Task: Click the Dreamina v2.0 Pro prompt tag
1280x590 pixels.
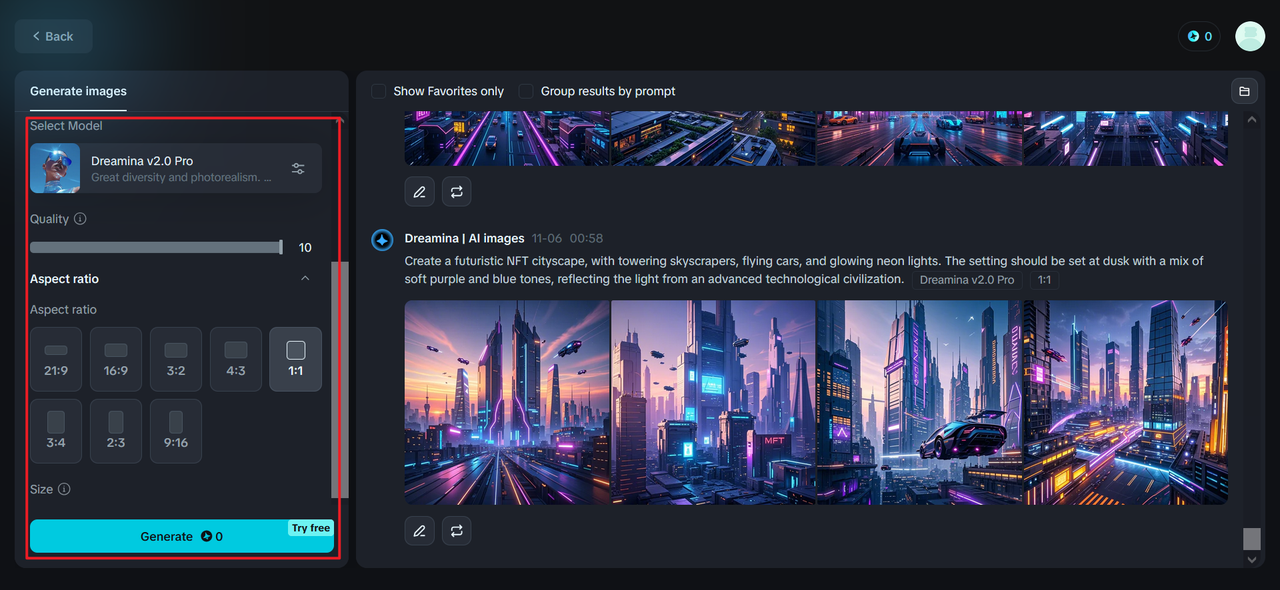Action: 967,280
